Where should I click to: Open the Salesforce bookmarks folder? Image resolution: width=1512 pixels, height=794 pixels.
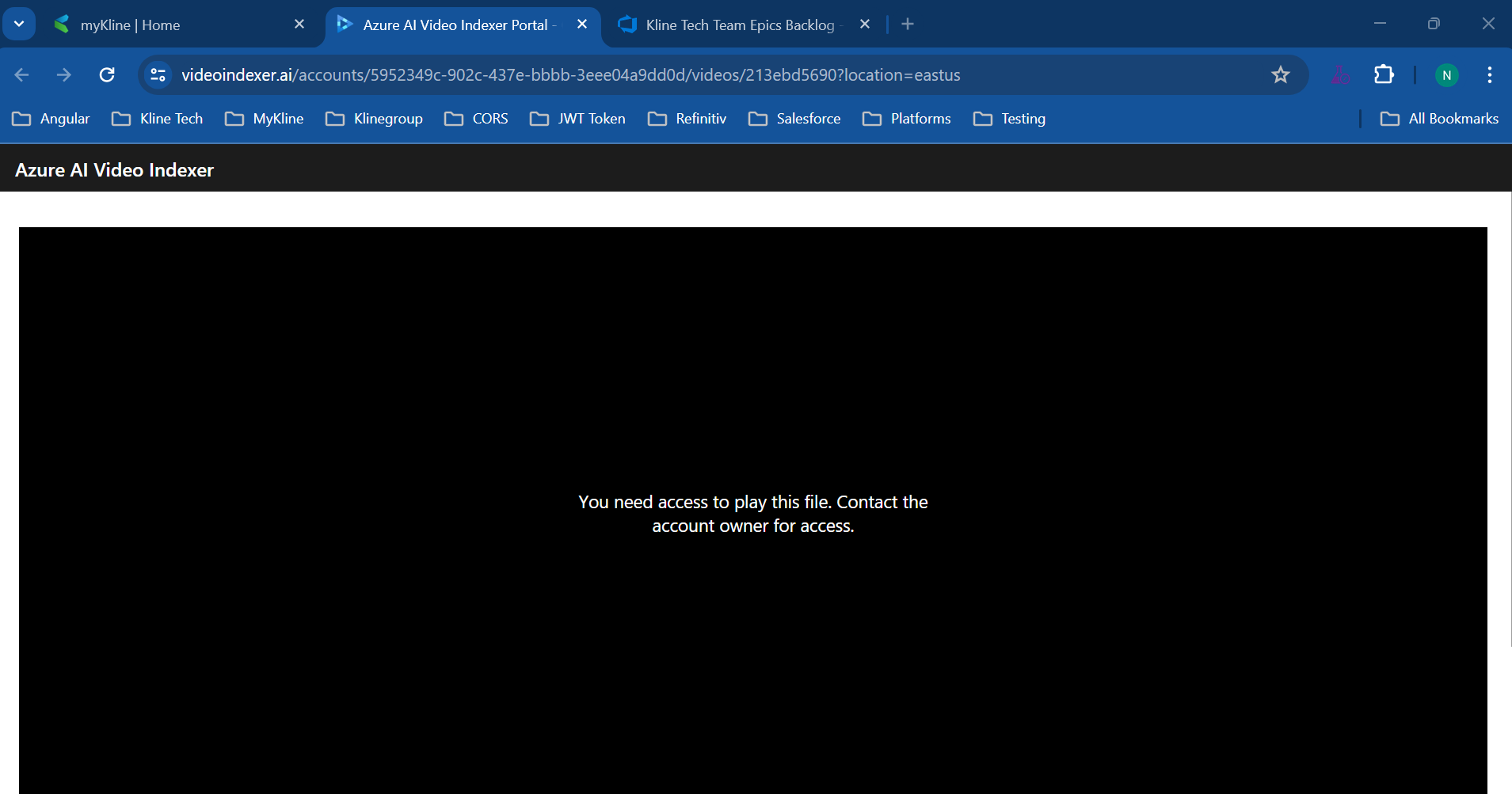click(795, 119)
